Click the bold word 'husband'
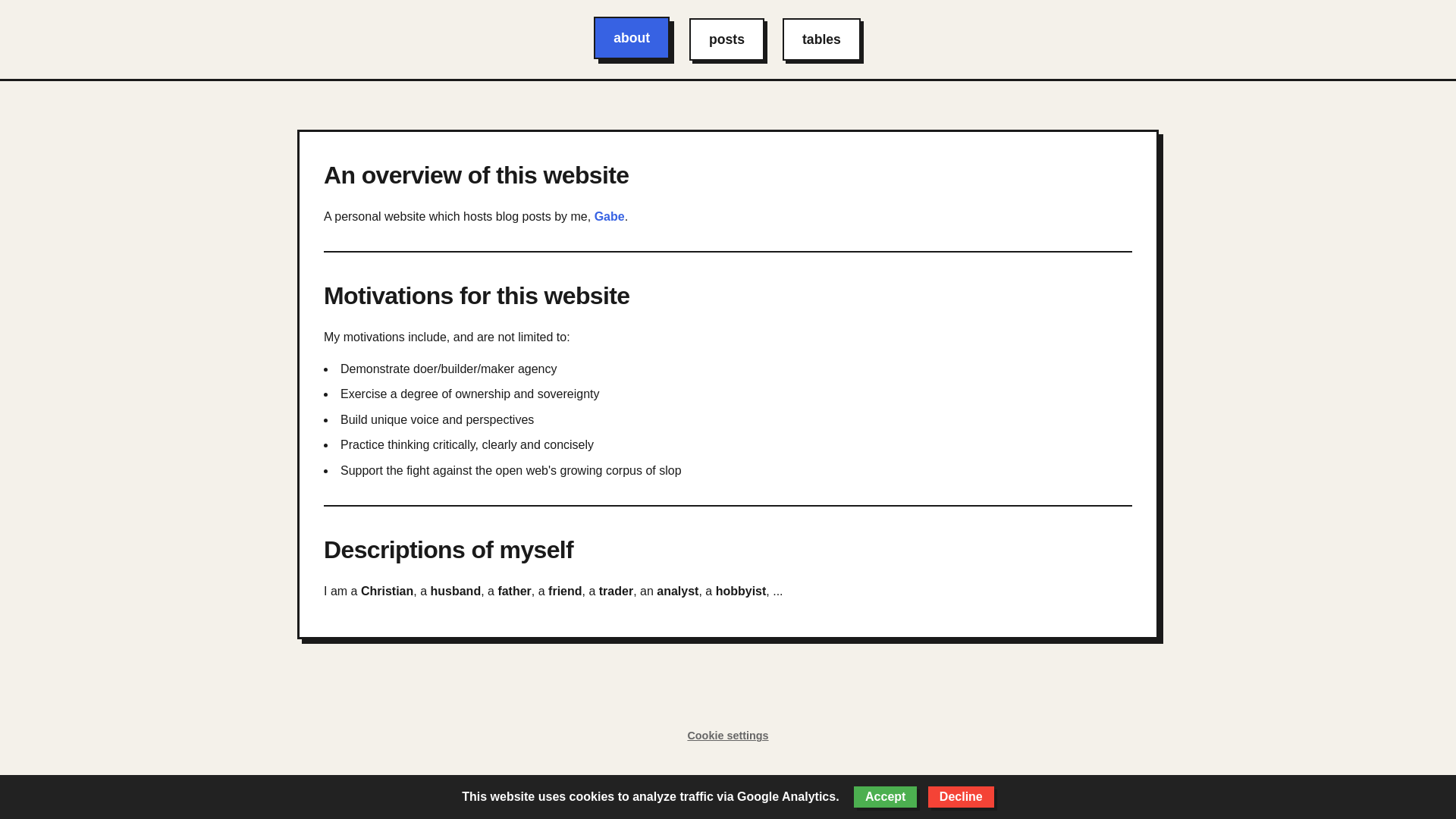The image size is (1456, 819). click(x=455, y=591)
